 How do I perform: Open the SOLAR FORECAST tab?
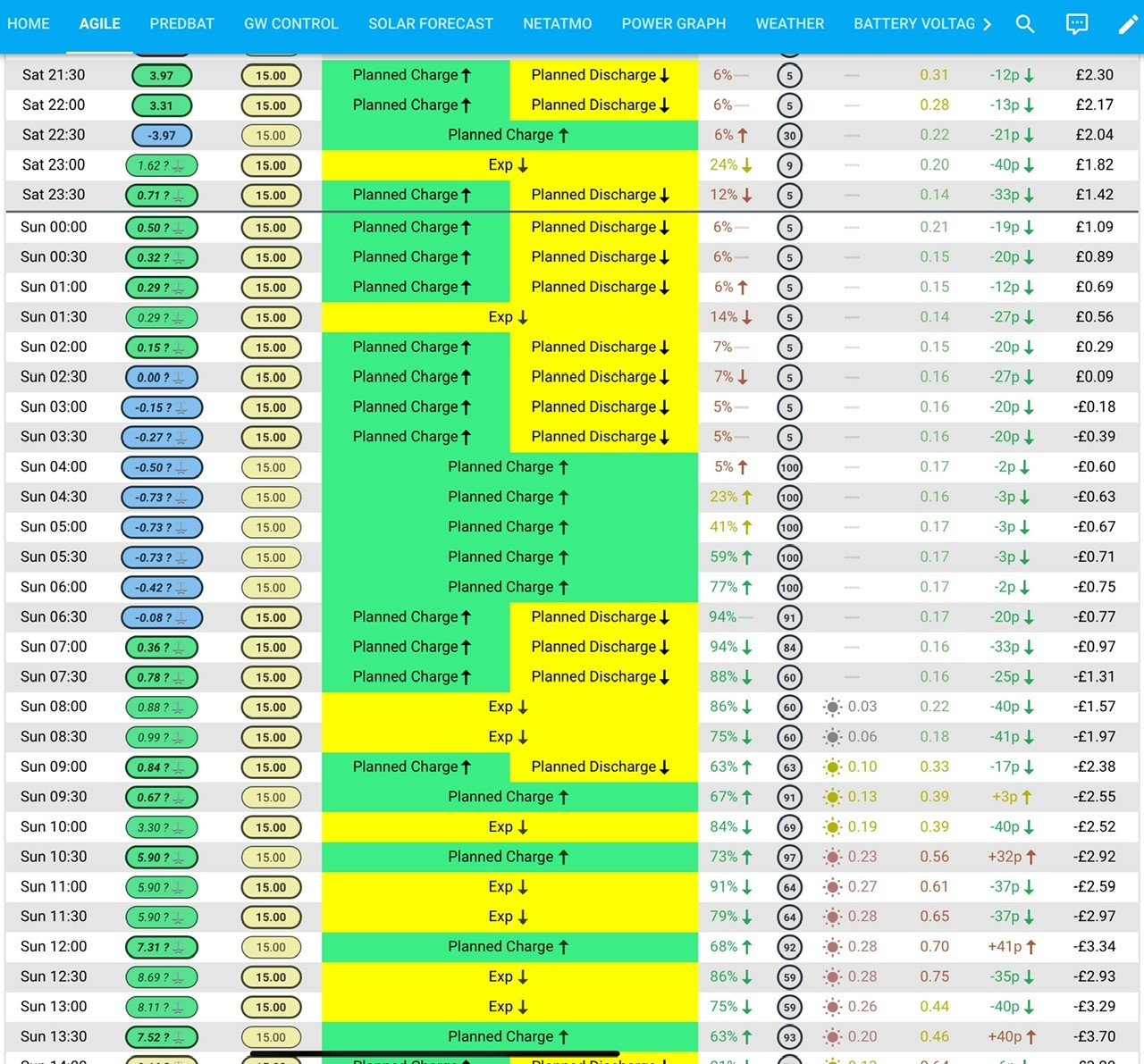click(x=431, y=24)
